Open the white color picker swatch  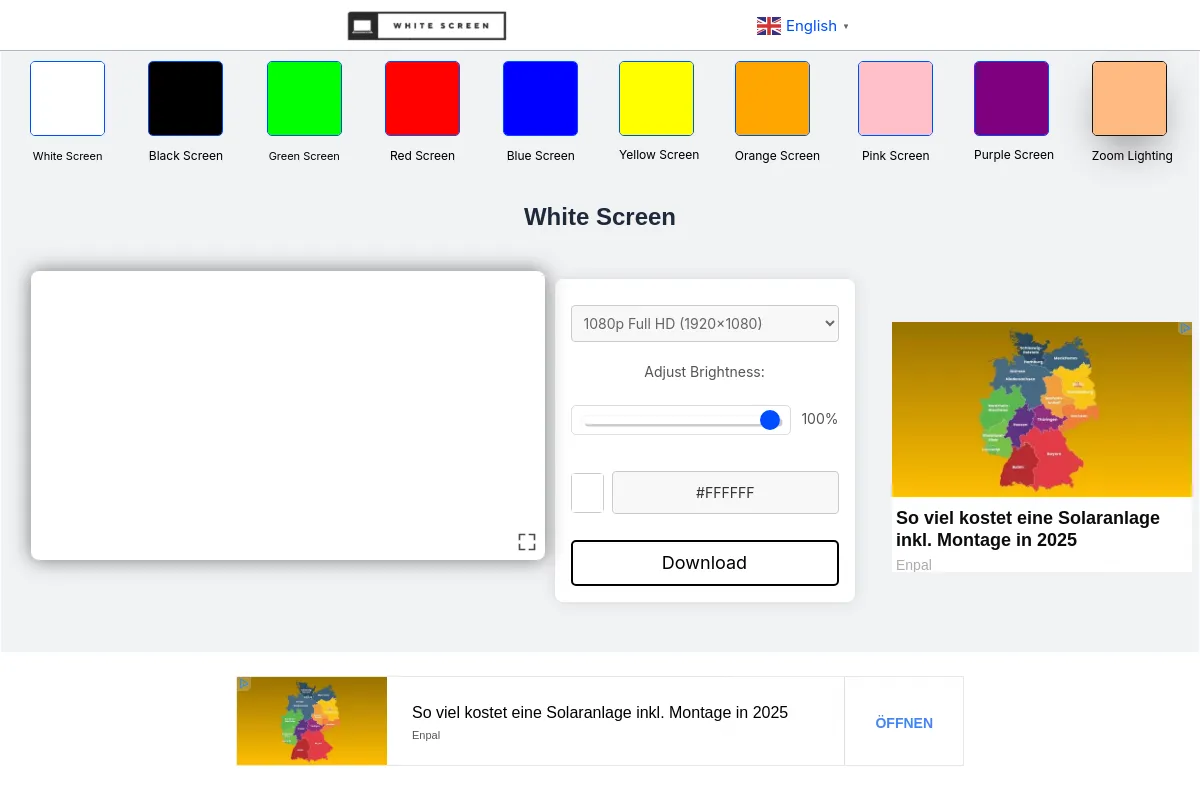coord(587,493)
